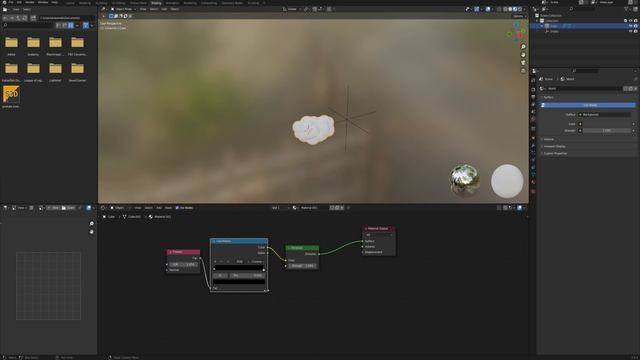
Task: Click the red X axis on the navigation gizmo
Action: tap(520, 36)
